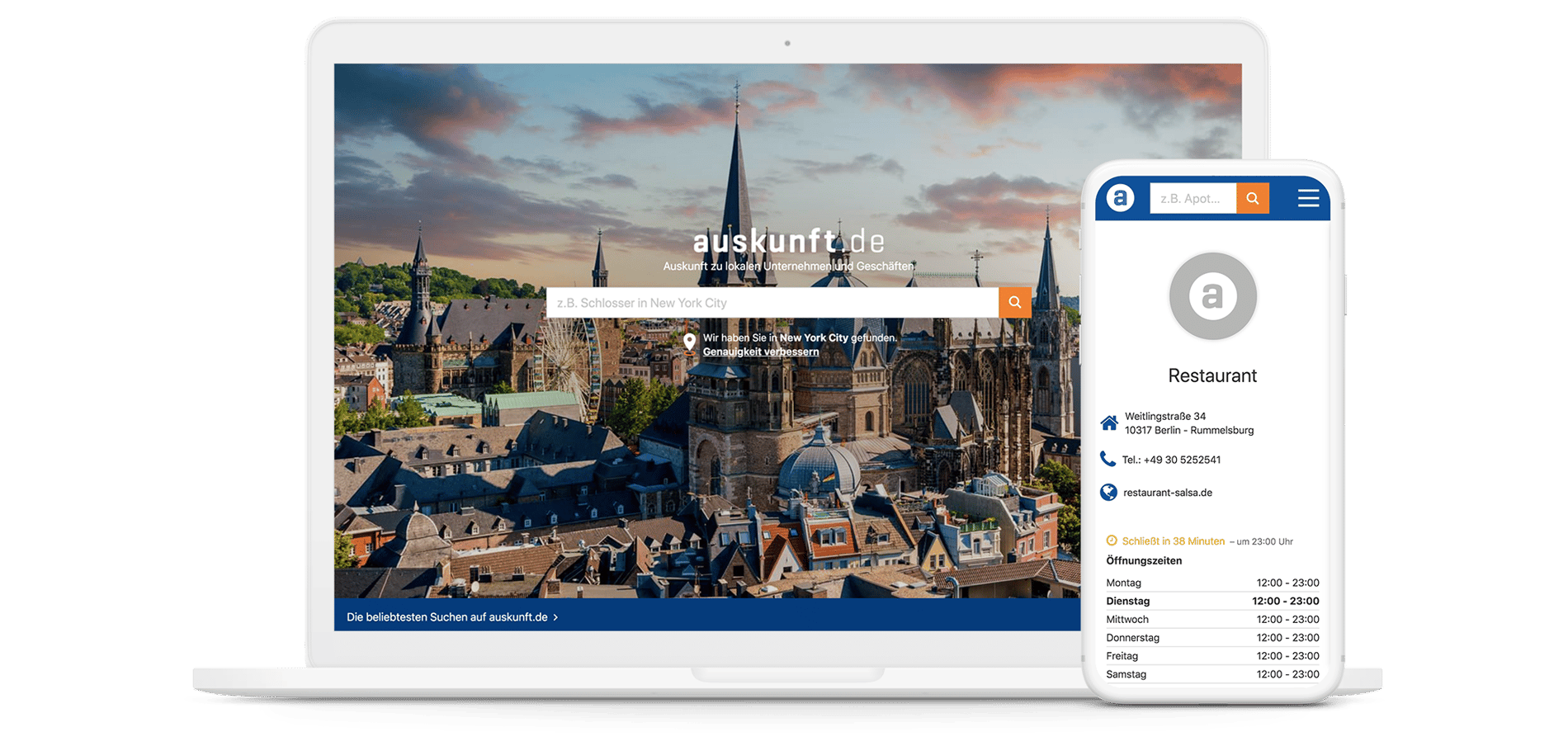Tap the telephone handset icon

coord(1108,459)
